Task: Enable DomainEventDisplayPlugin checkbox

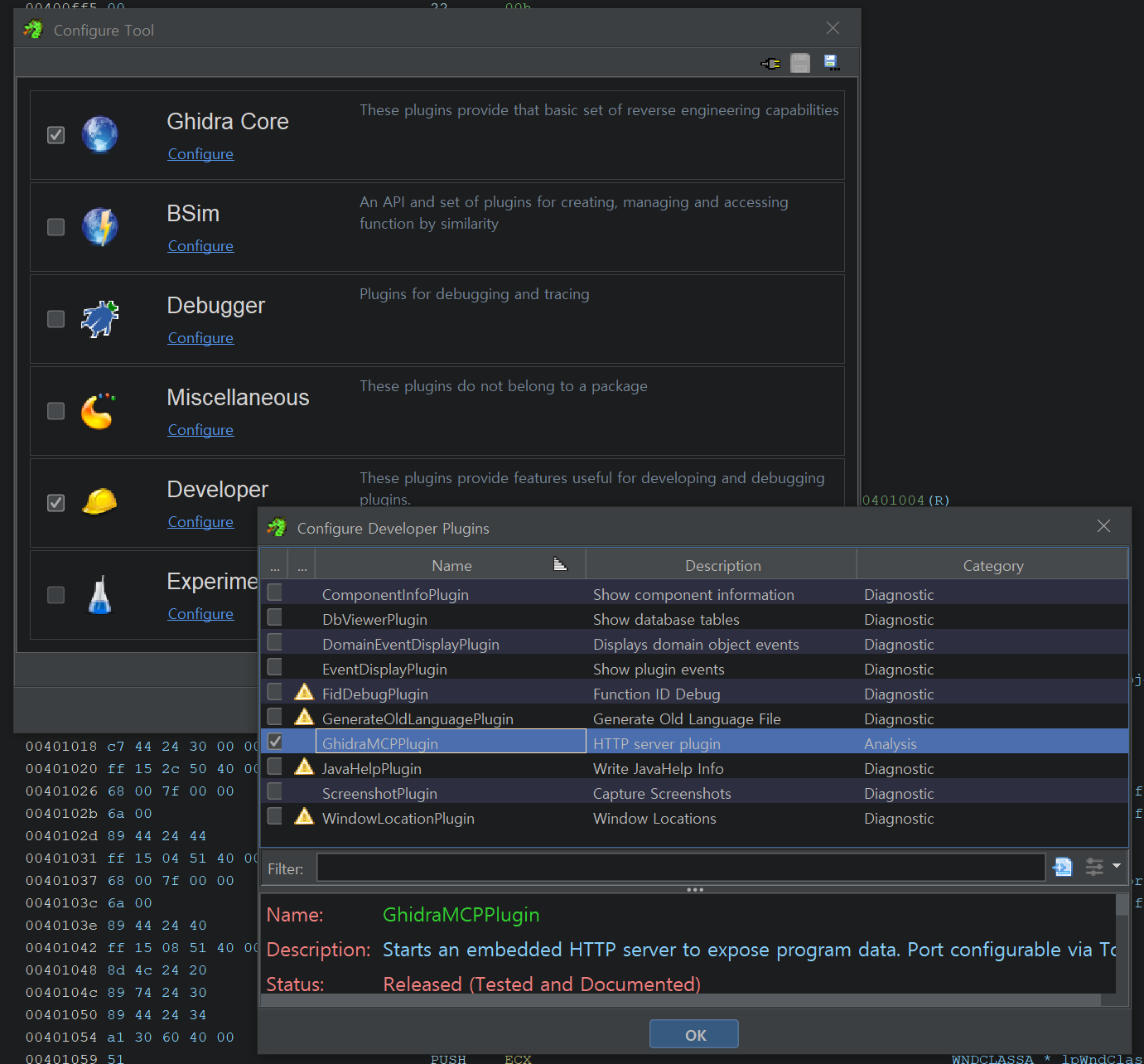Action: click(274, 642)
